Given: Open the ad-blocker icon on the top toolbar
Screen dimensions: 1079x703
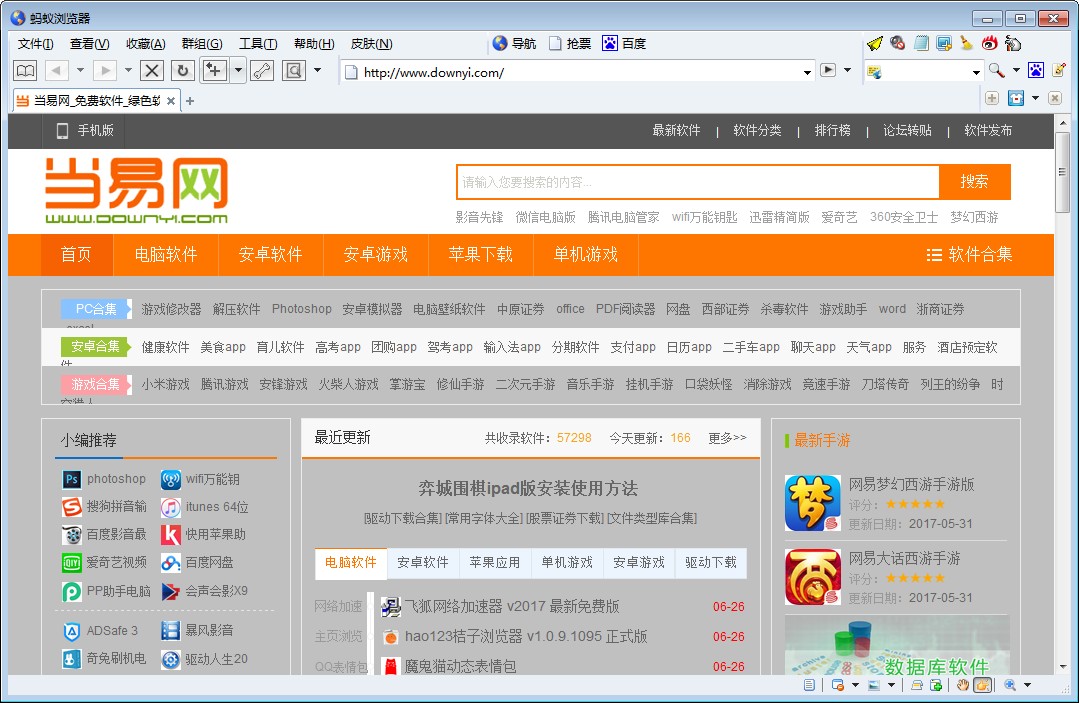Looking at the screenshot, I should 897,42.
